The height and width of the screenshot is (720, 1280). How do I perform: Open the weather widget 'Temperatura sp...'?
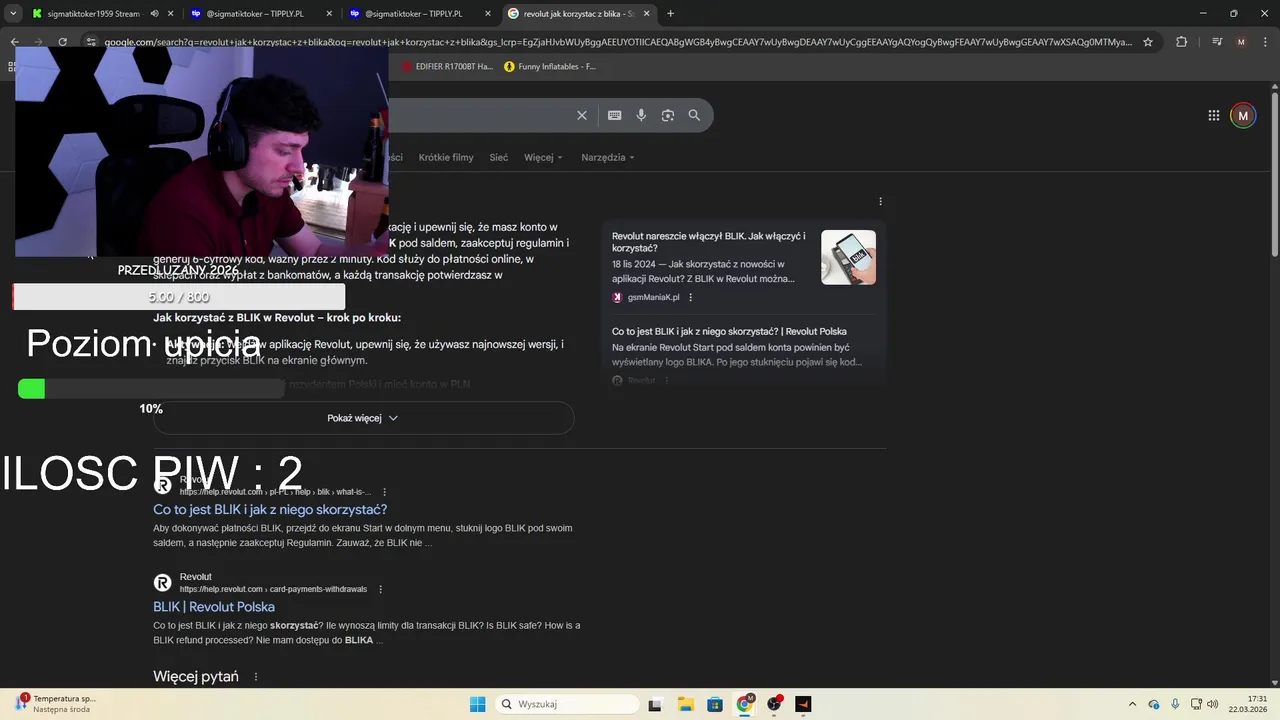click(56, 704)
